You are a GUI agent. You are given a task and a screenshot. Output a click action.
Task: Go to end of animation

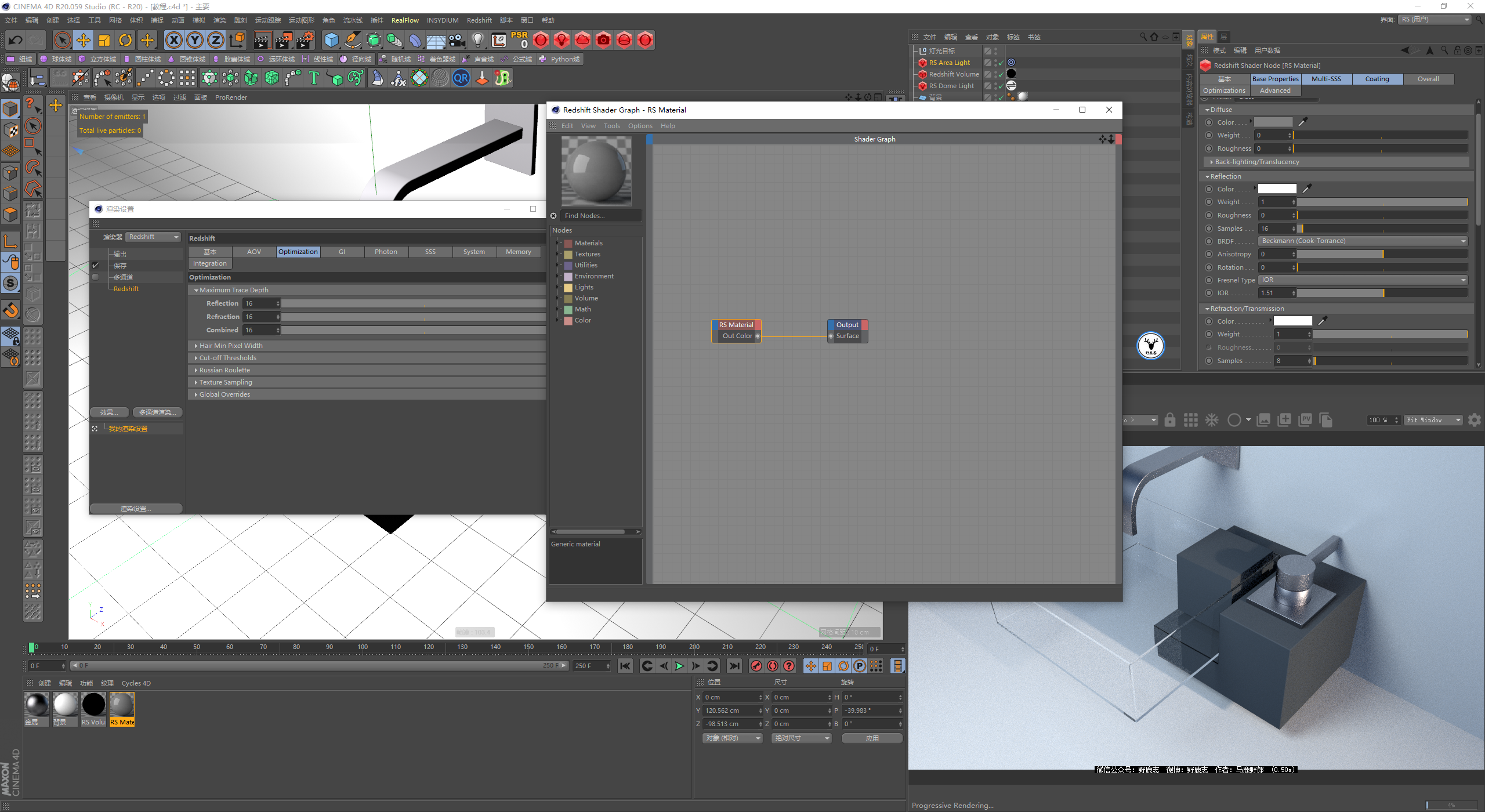[x=734, y=666]
